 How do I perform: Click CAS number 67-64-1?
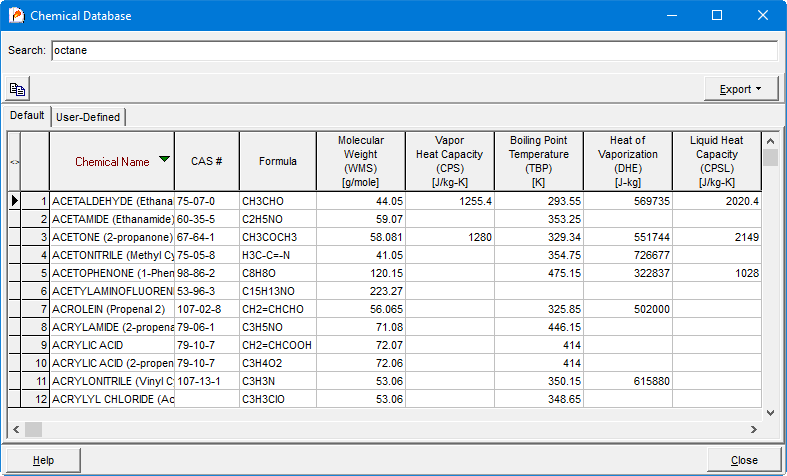tap(207, 237)
